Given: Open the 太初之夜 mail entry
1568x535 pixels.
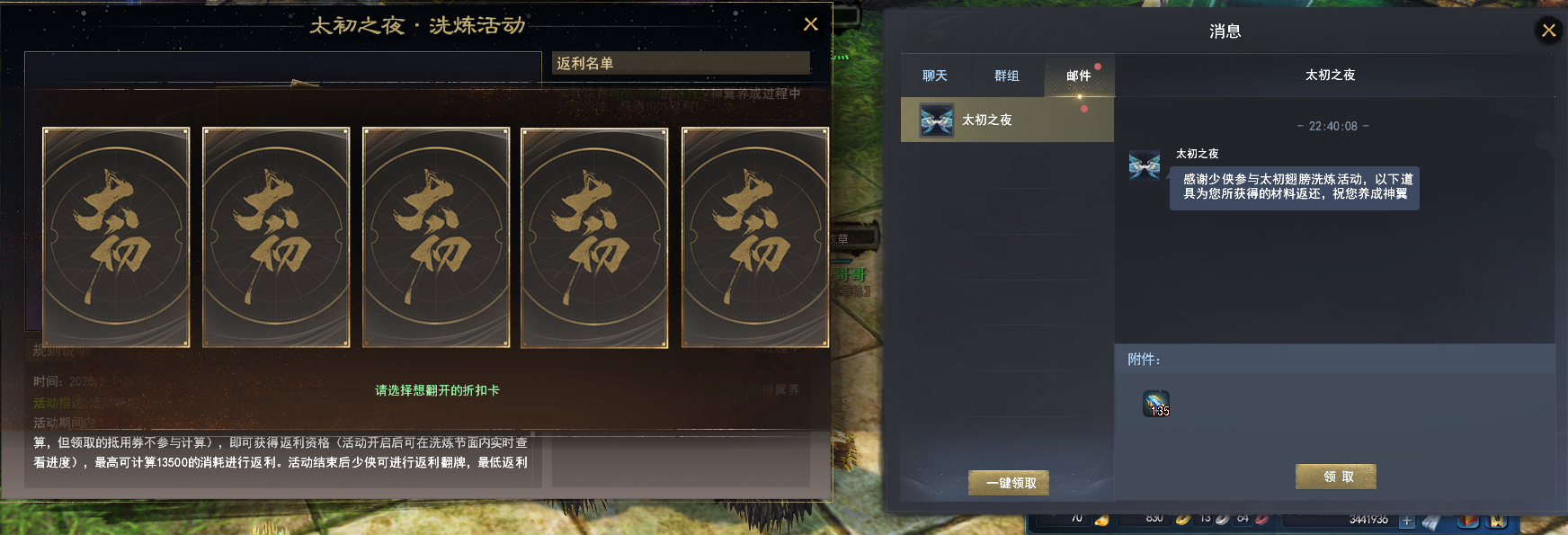Looking at the screenshot, I should coord(1007,120).
